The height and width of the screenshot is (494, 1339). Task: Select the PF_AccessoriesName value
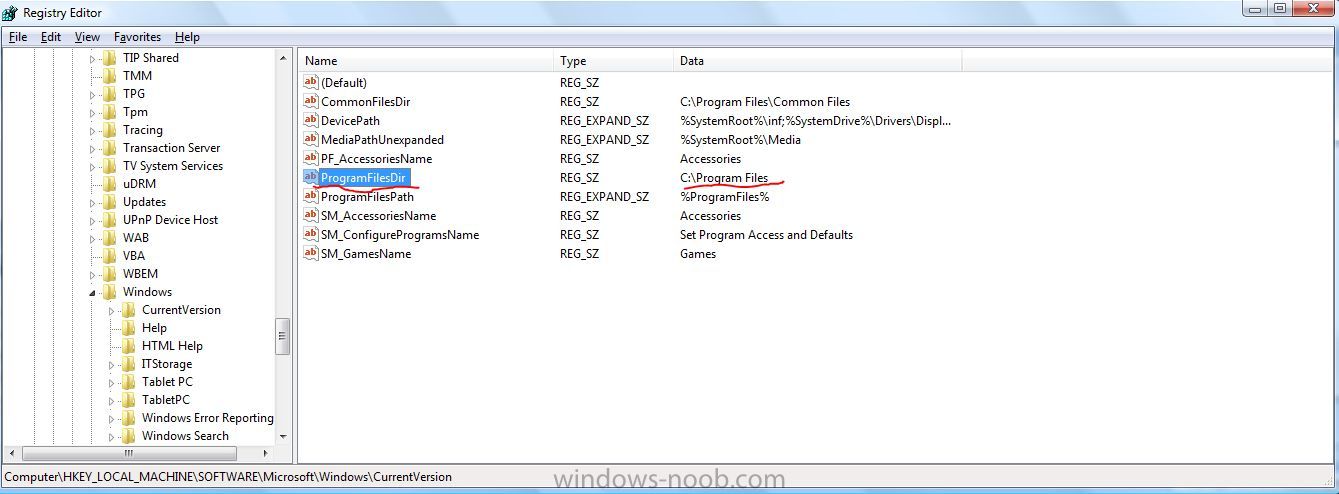pyautogui.click(x=376, y=158)
